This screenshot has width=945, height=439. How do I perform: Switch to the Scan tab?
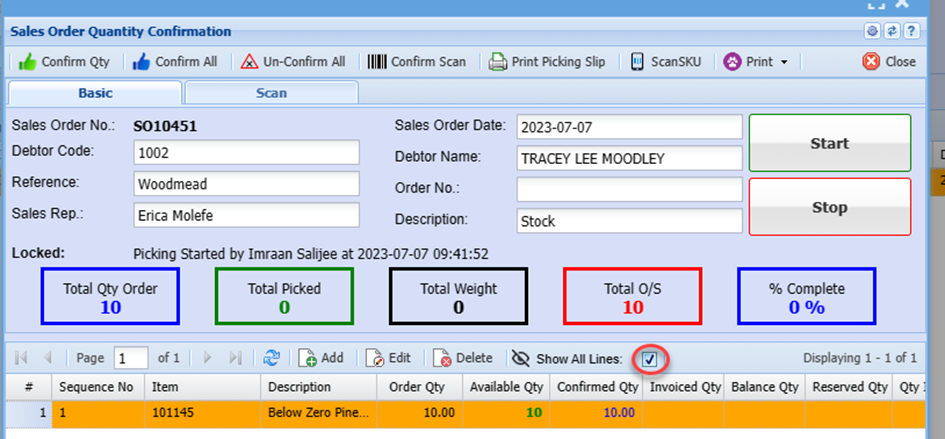tap(271, 93)
